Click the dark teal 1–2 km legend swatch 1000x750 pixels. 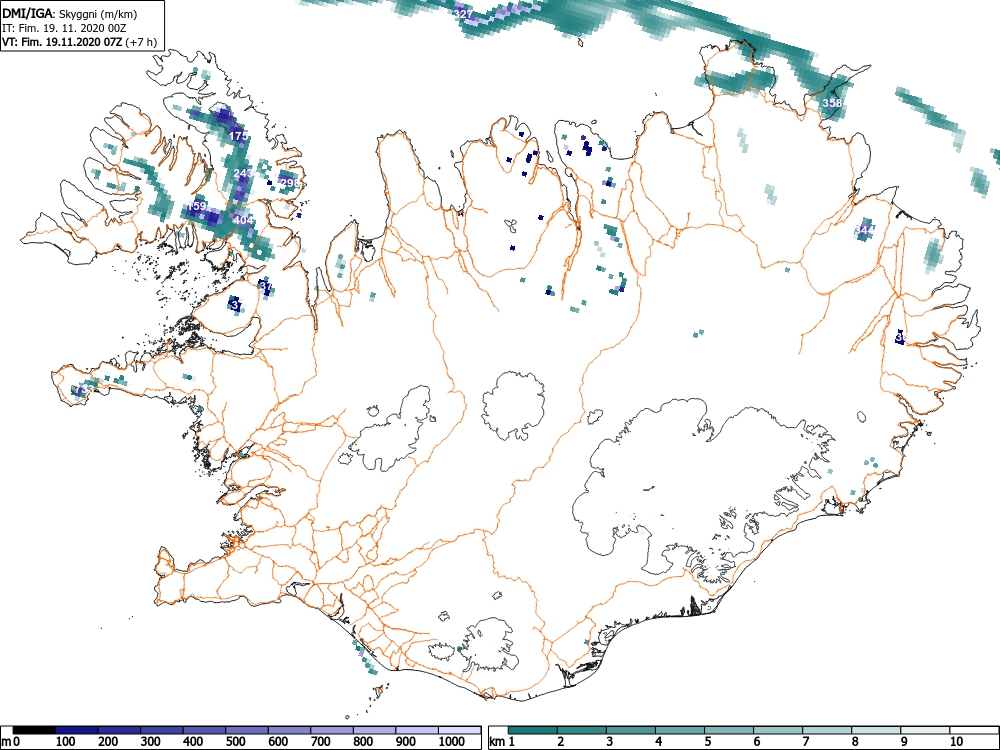point(533,730)
